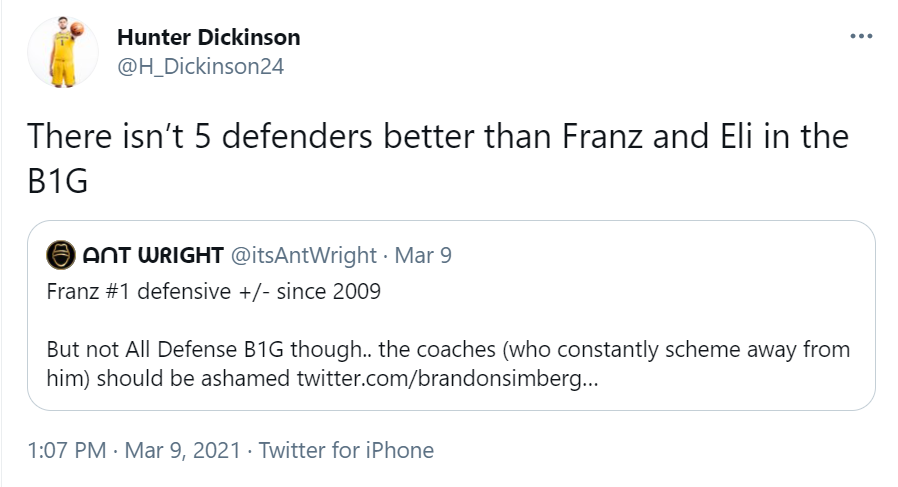The image size is (898, 487).
Task: Click the 1:07 PM time stamp
Action: tap(66, 450)
